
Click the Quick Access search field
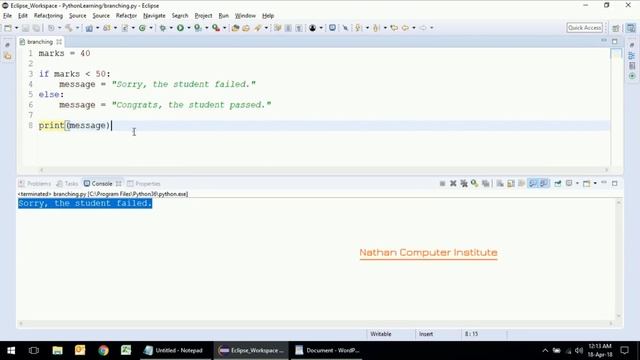[x=584, y=28]
